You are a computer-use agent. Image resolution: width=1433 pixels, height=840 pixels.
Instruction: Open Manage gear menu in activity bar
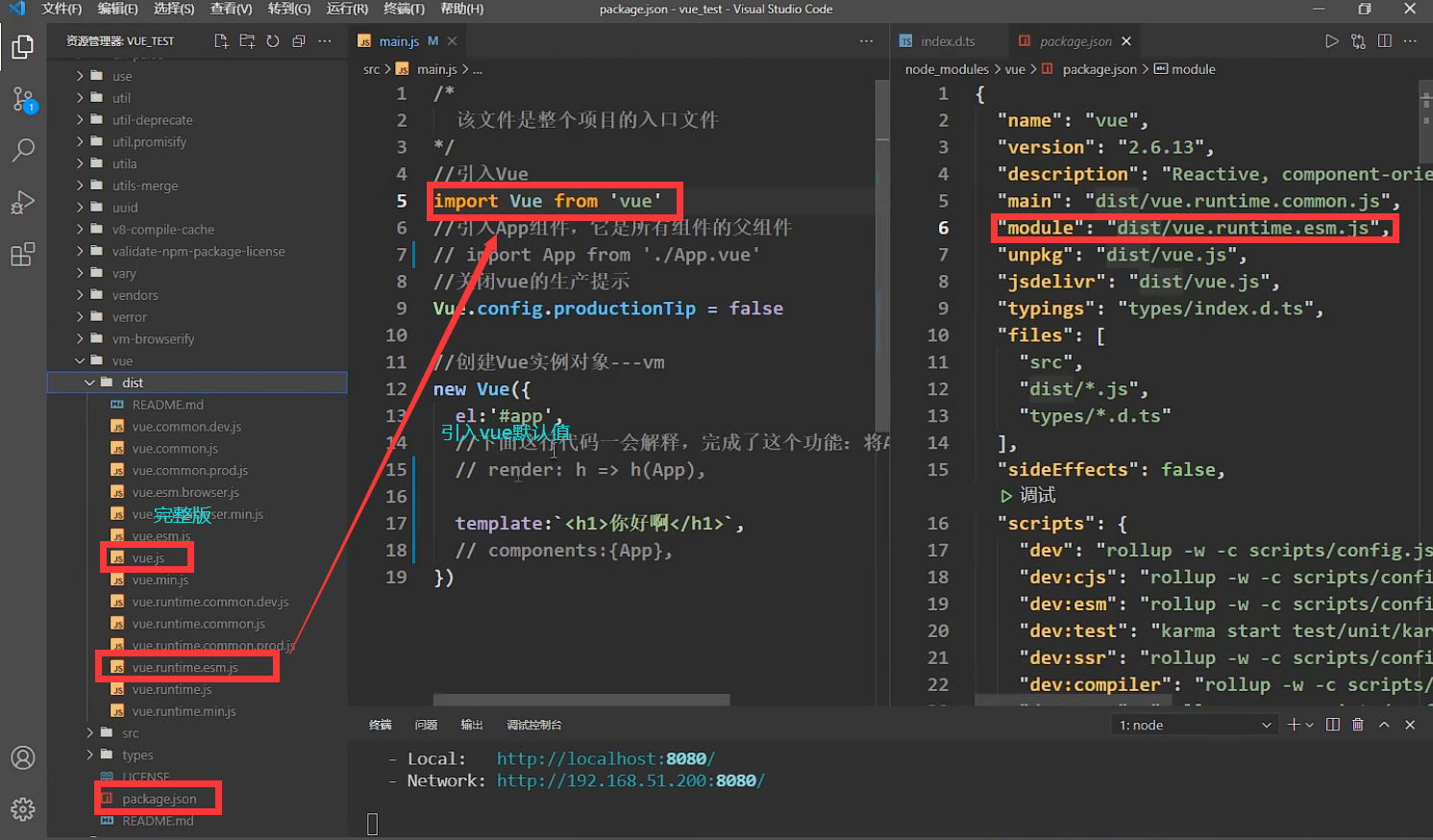click(23, 809)
